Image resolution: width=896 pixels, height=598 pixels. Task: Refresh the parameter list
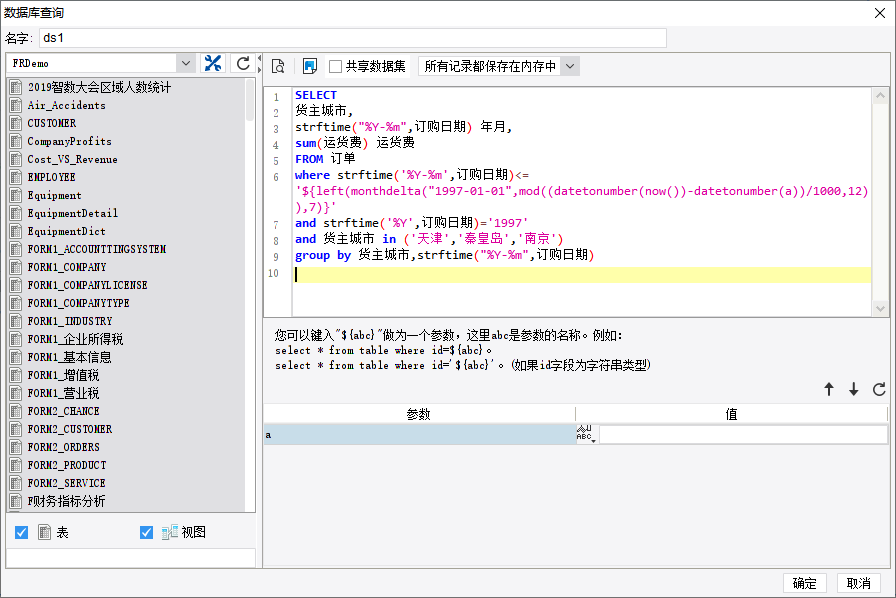pos(879,389)
